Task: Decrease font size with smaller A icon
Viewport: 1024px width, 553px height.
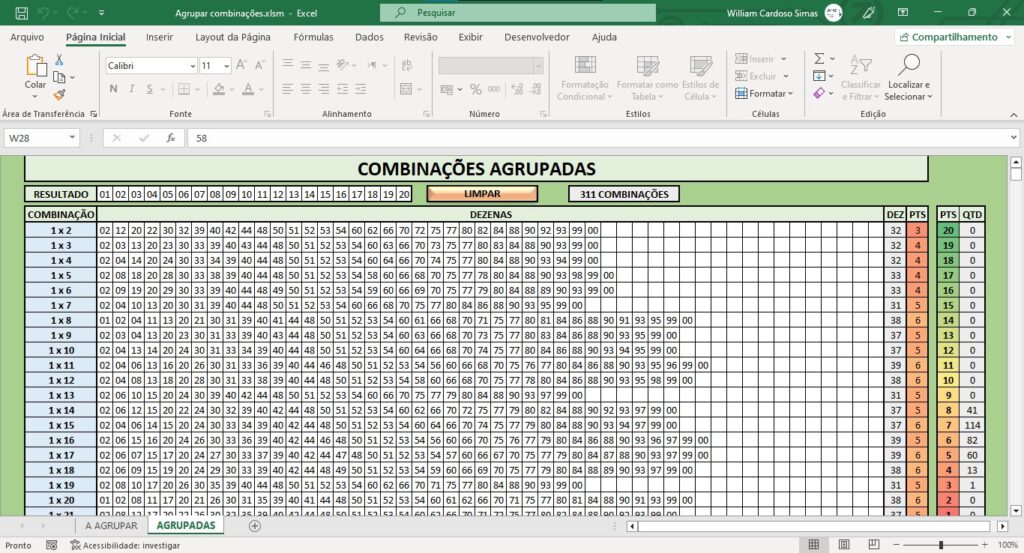Action: [259, 65]
